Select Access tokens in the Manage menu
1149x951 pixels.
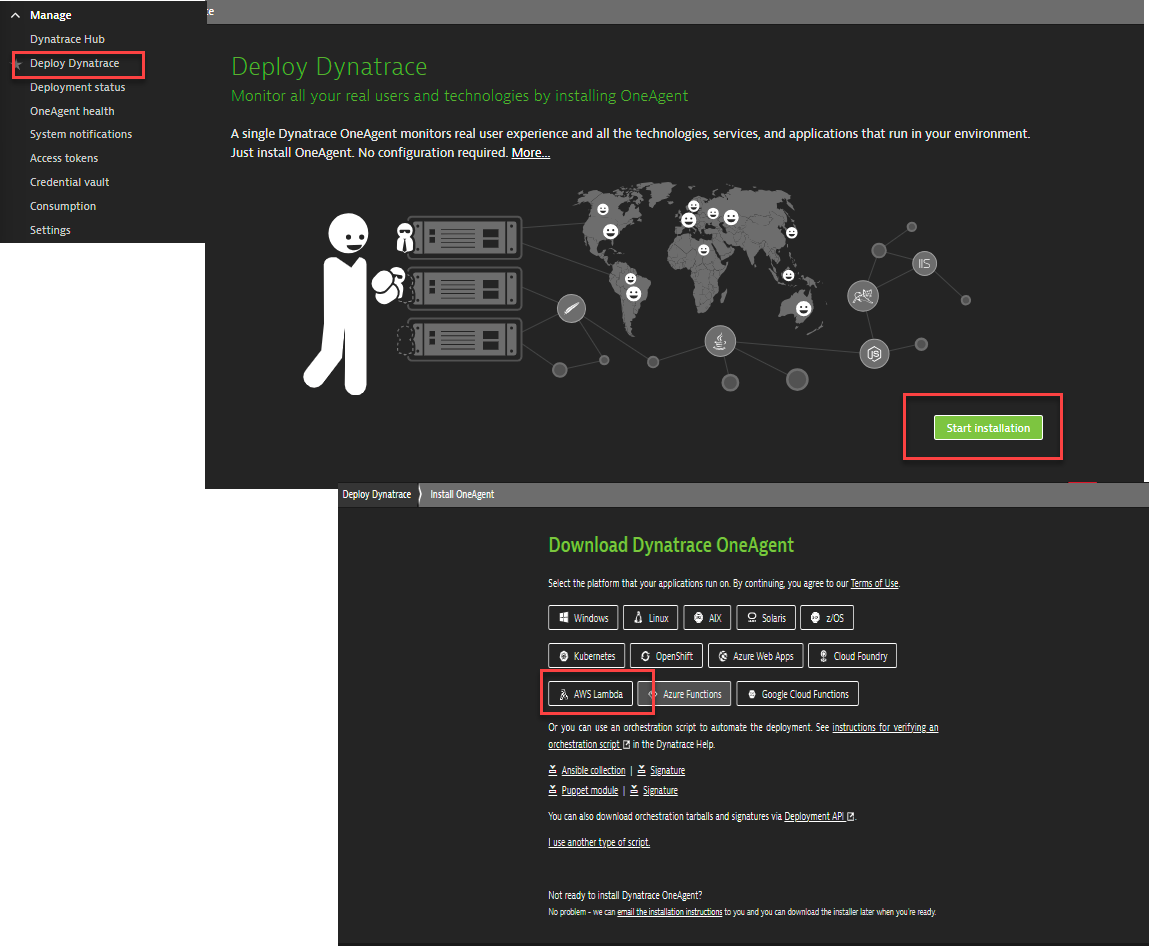pos(64,158)
